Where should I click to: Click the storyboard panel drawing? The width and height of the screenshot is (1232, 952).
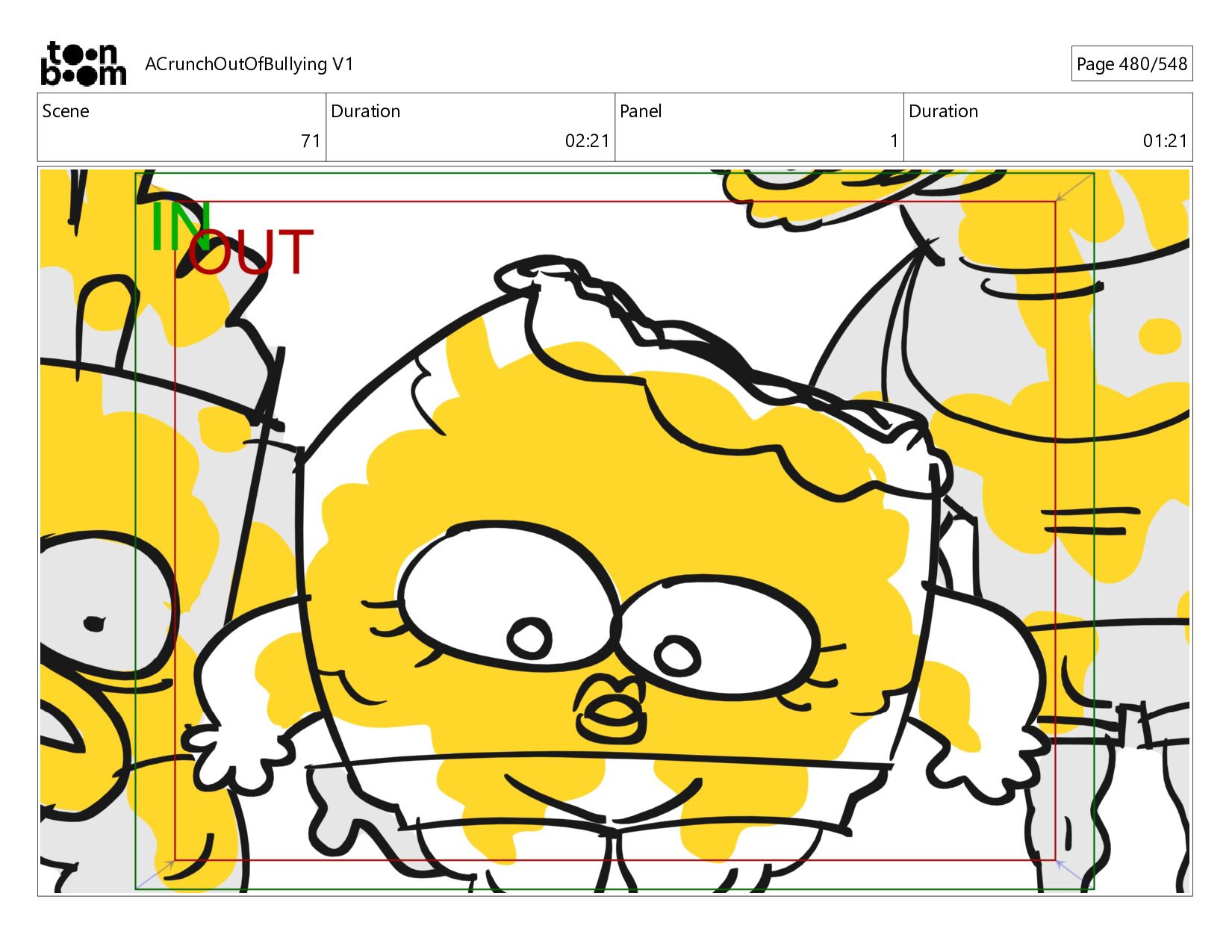(x=615, y=531)
